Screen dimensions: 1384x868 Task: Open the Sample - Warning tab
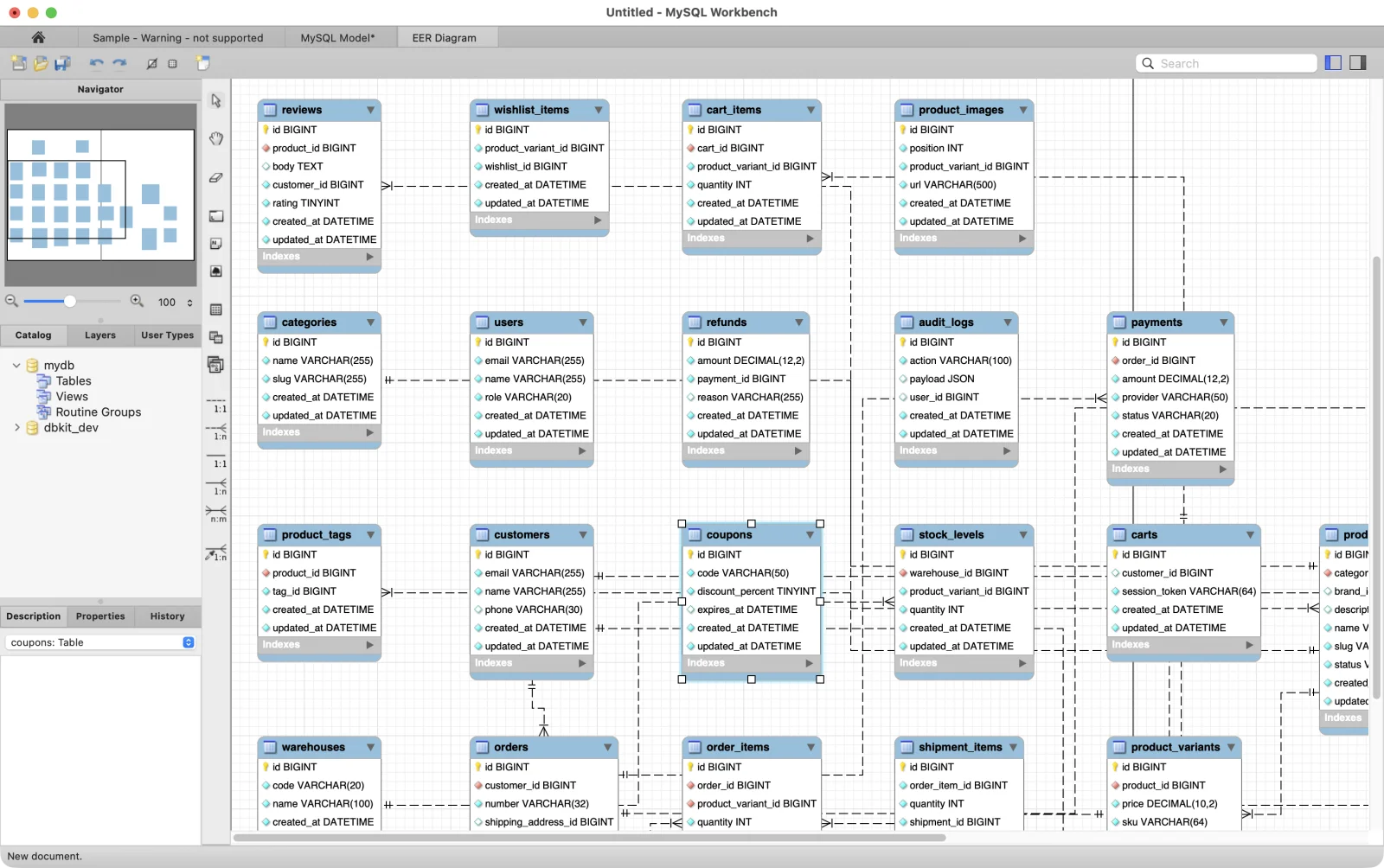pos(177,38)
